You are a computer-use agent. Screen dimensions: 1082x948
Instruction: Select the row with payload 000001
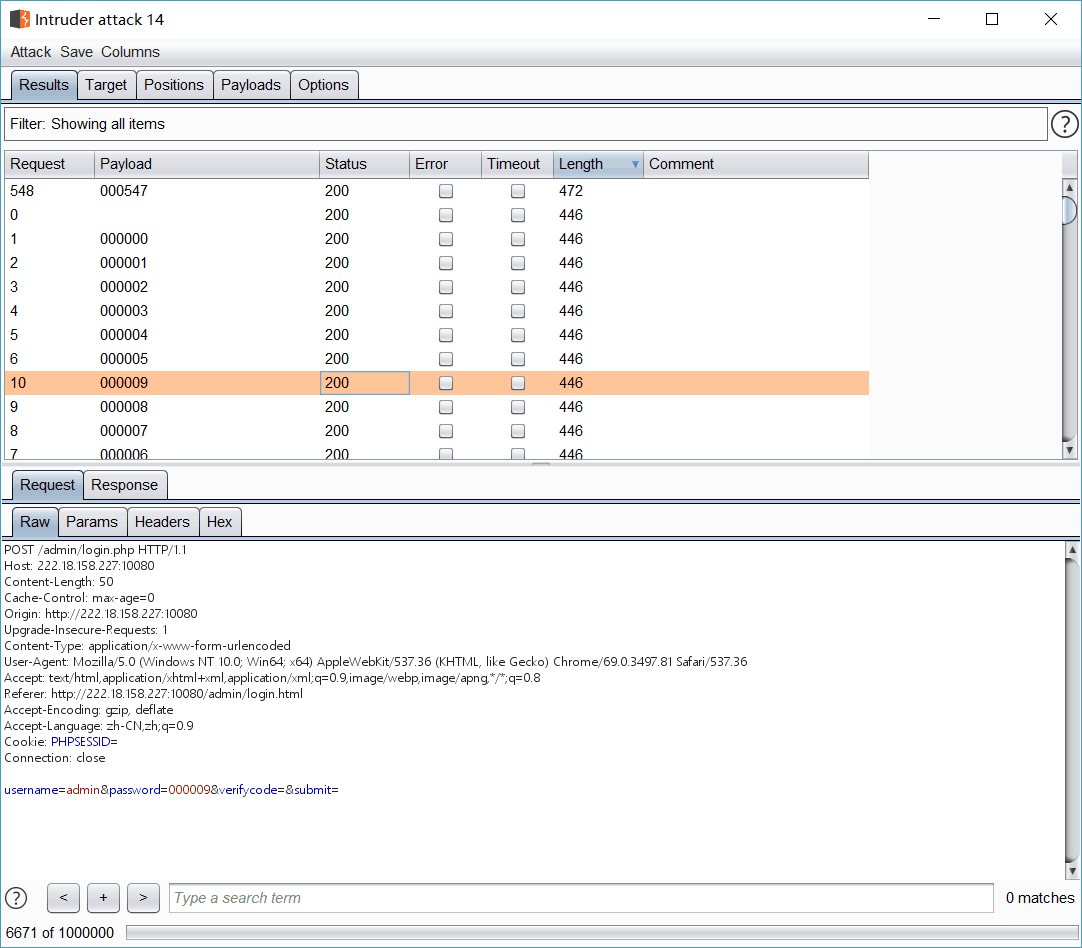pyautogui.click(x=436, y=263)
